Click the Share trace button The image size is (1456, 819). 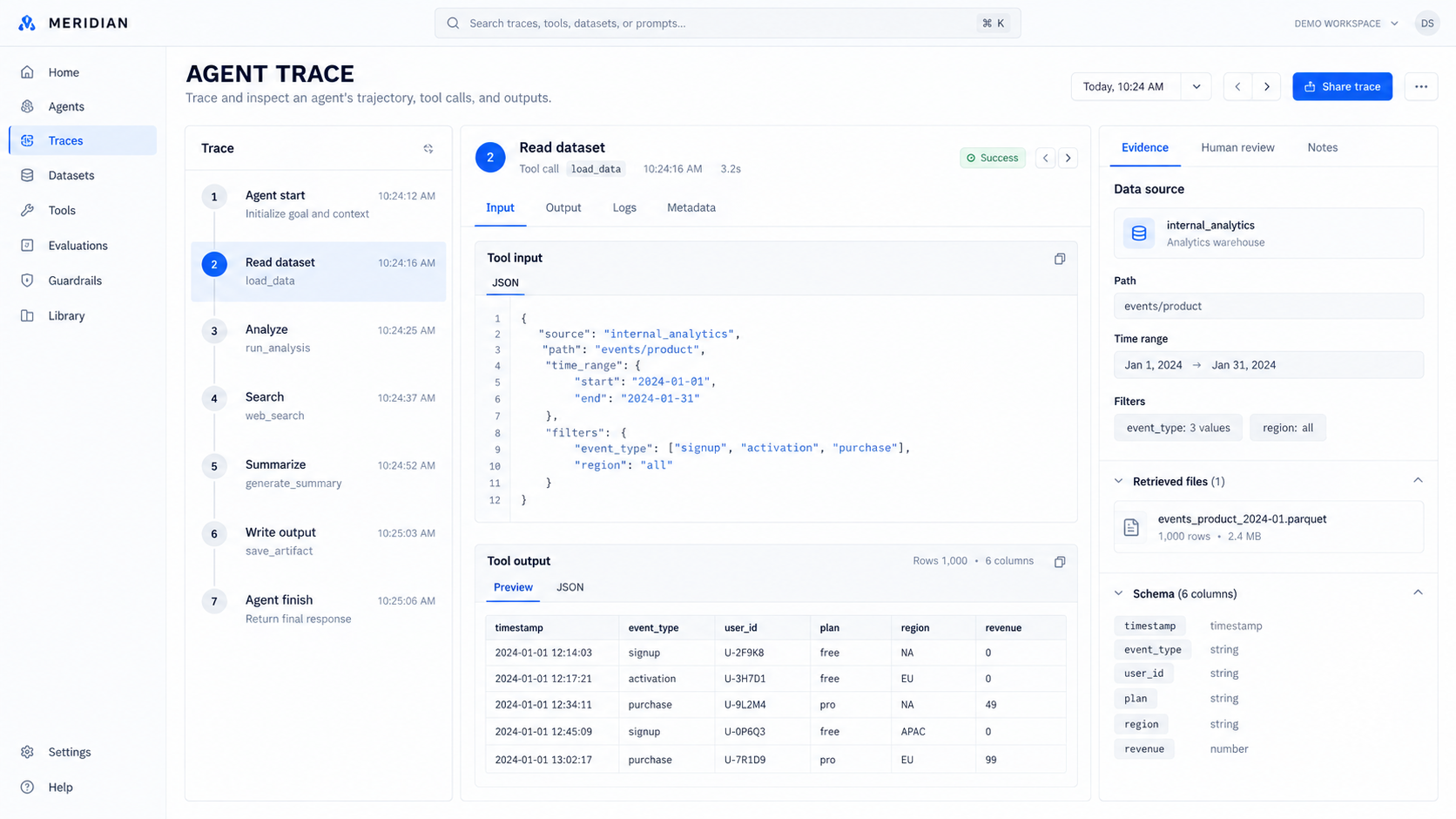pyautogui.click(x=1342, y=86)
